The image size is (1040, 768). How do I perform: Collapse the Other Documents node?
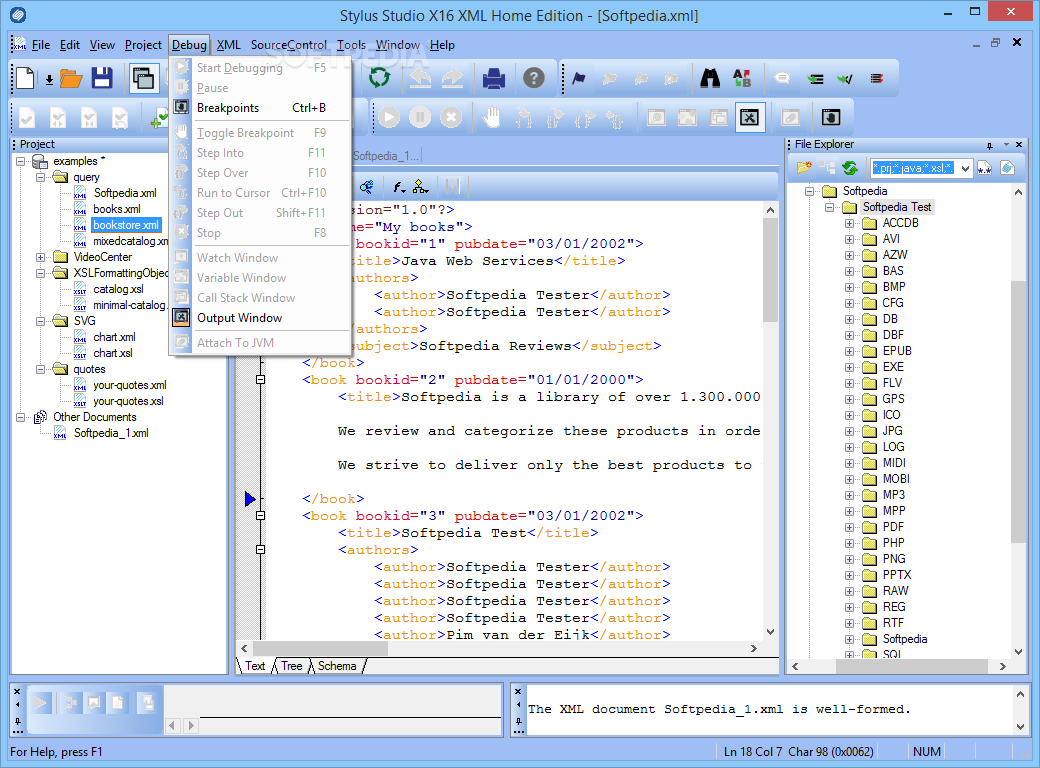[x=21, y=417]
